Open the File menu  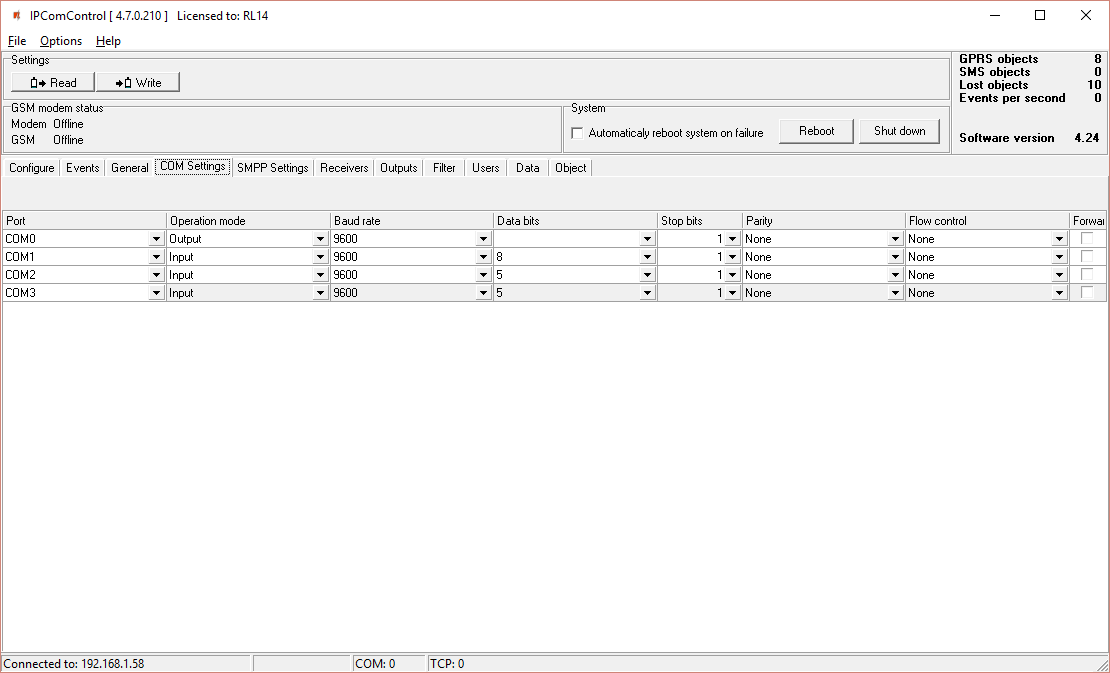(17, 41)
